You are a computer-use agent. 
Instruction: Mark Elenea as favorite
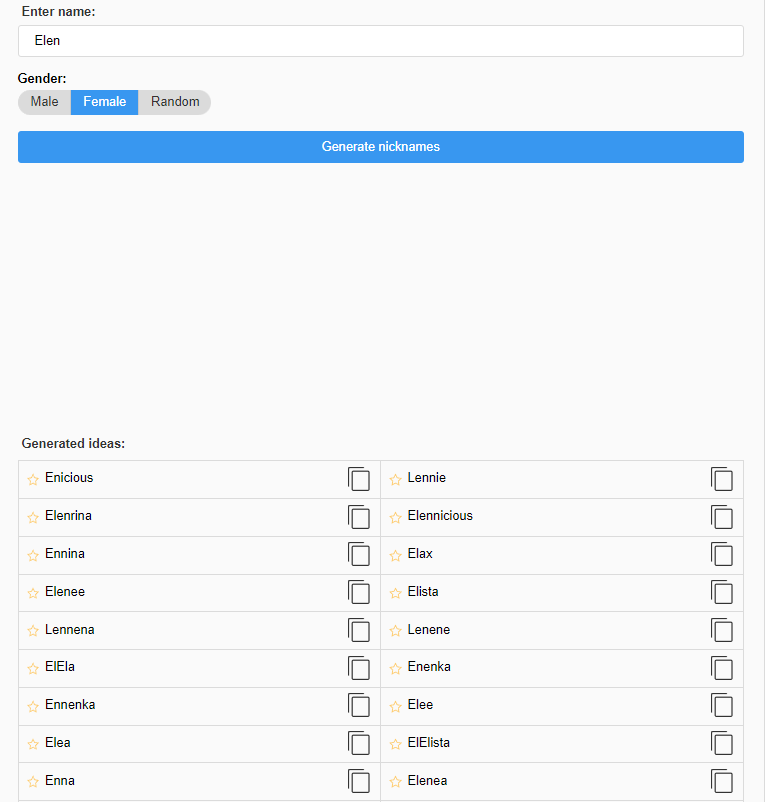[x=396, y=783]
